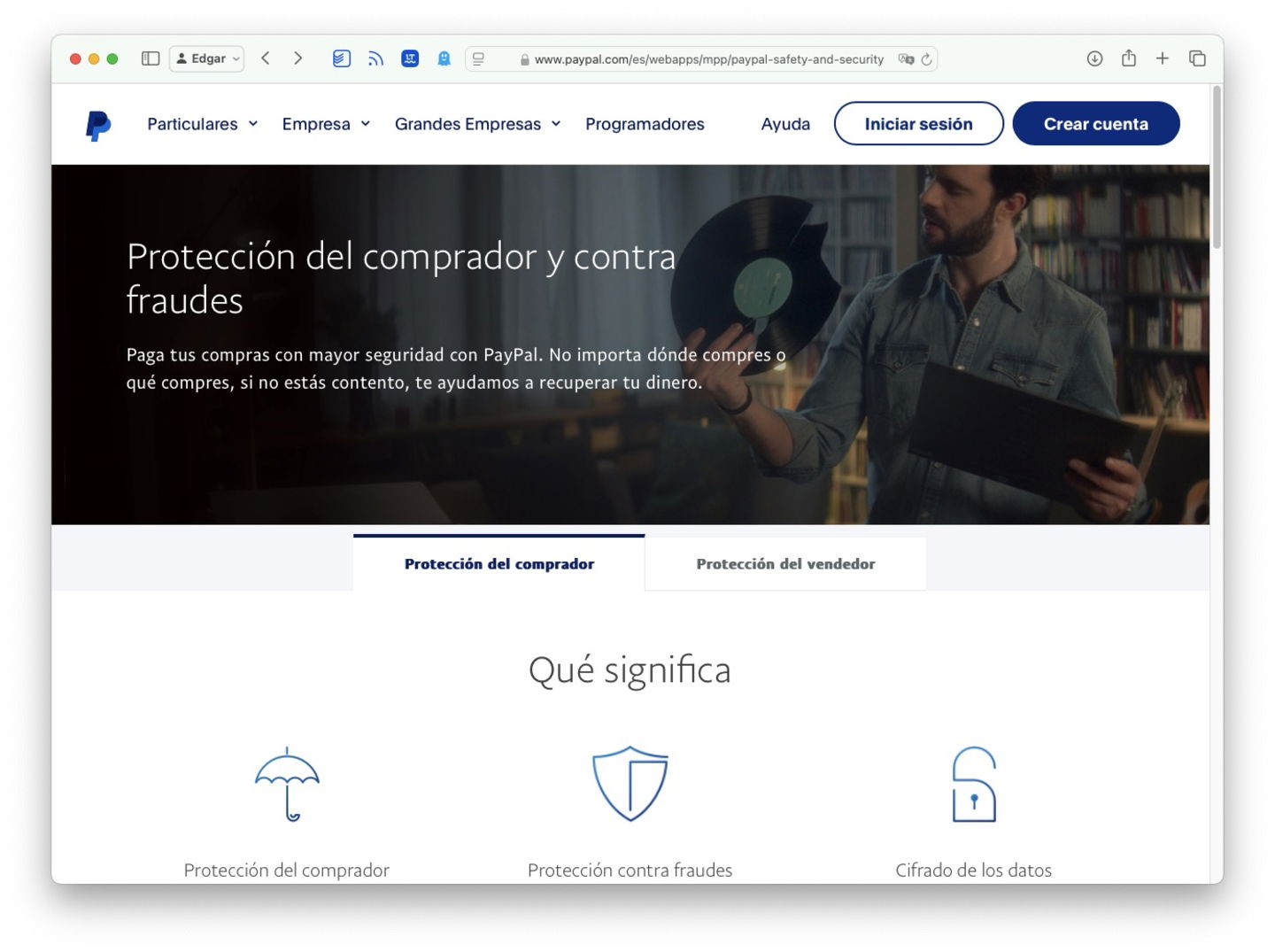Click the Crear cuenta button
This screenshot has height=952, width=1275.
coord(1096,124)
